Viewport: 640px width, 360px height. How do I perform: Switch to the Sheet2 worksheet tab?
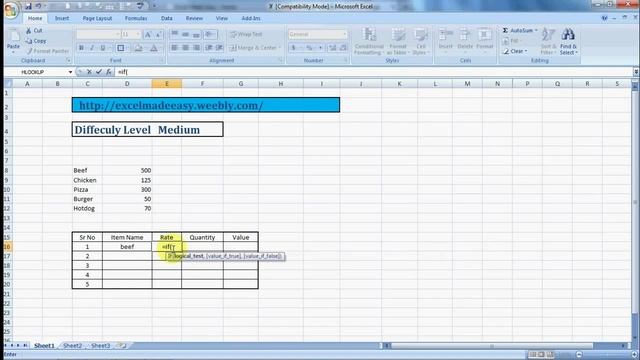click(73, 346)
